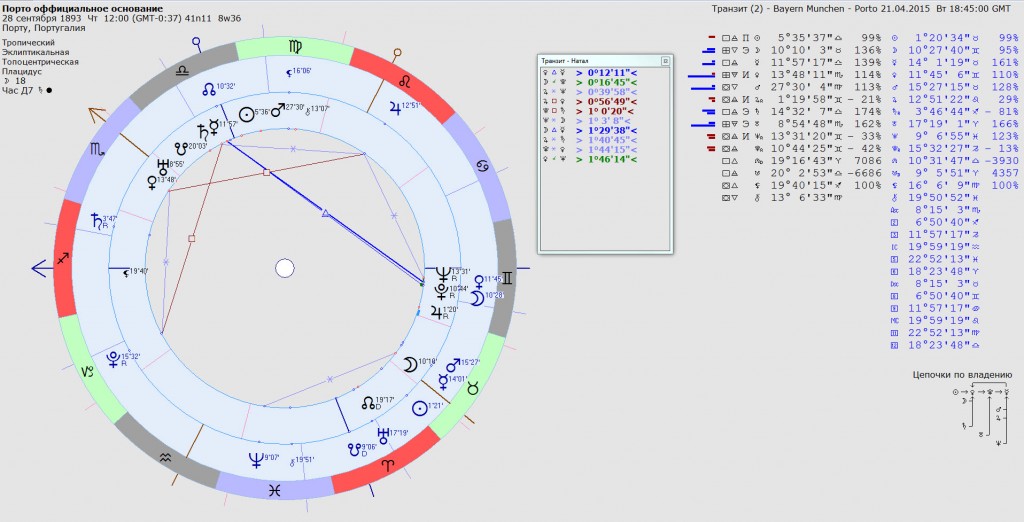Close the Транзит - Натал aspect panel
The image size is (1024, 522).
(665, 61)
